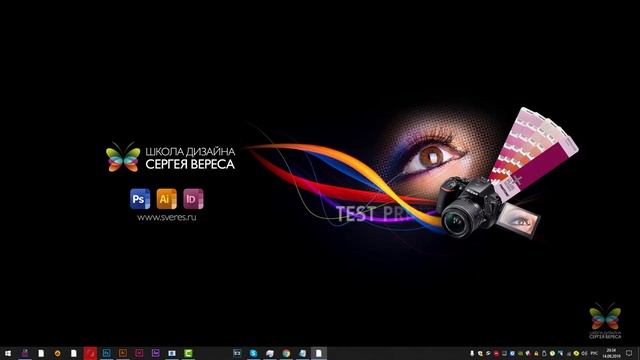Click the microphone icon in the system tray
Viewport: 640px width, 360px height.
coord(472,353)
